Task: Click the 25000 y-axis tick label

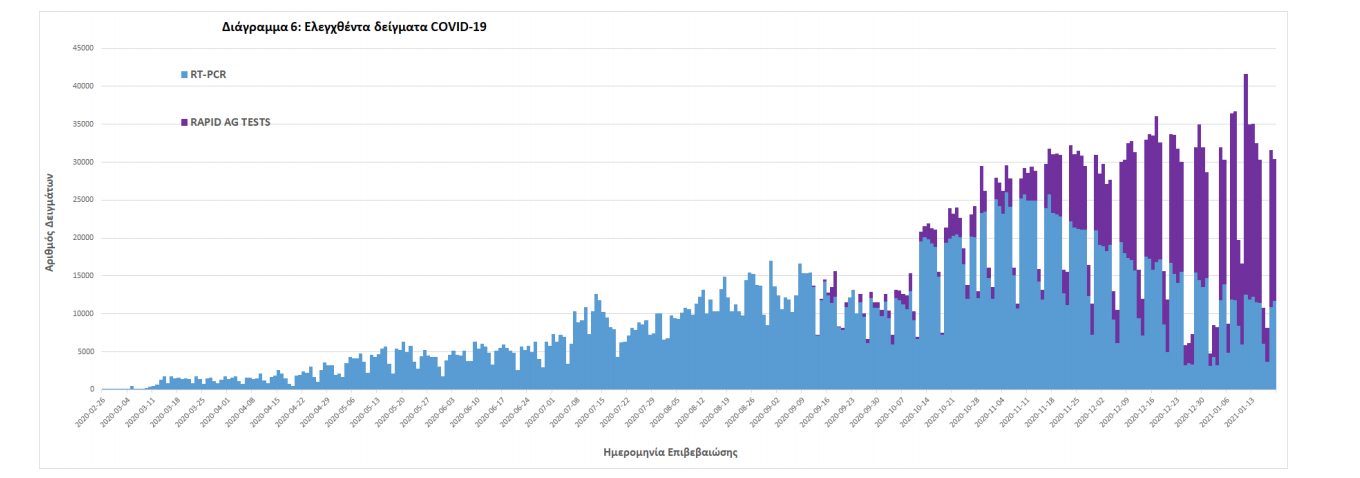Action: point(82,200)
